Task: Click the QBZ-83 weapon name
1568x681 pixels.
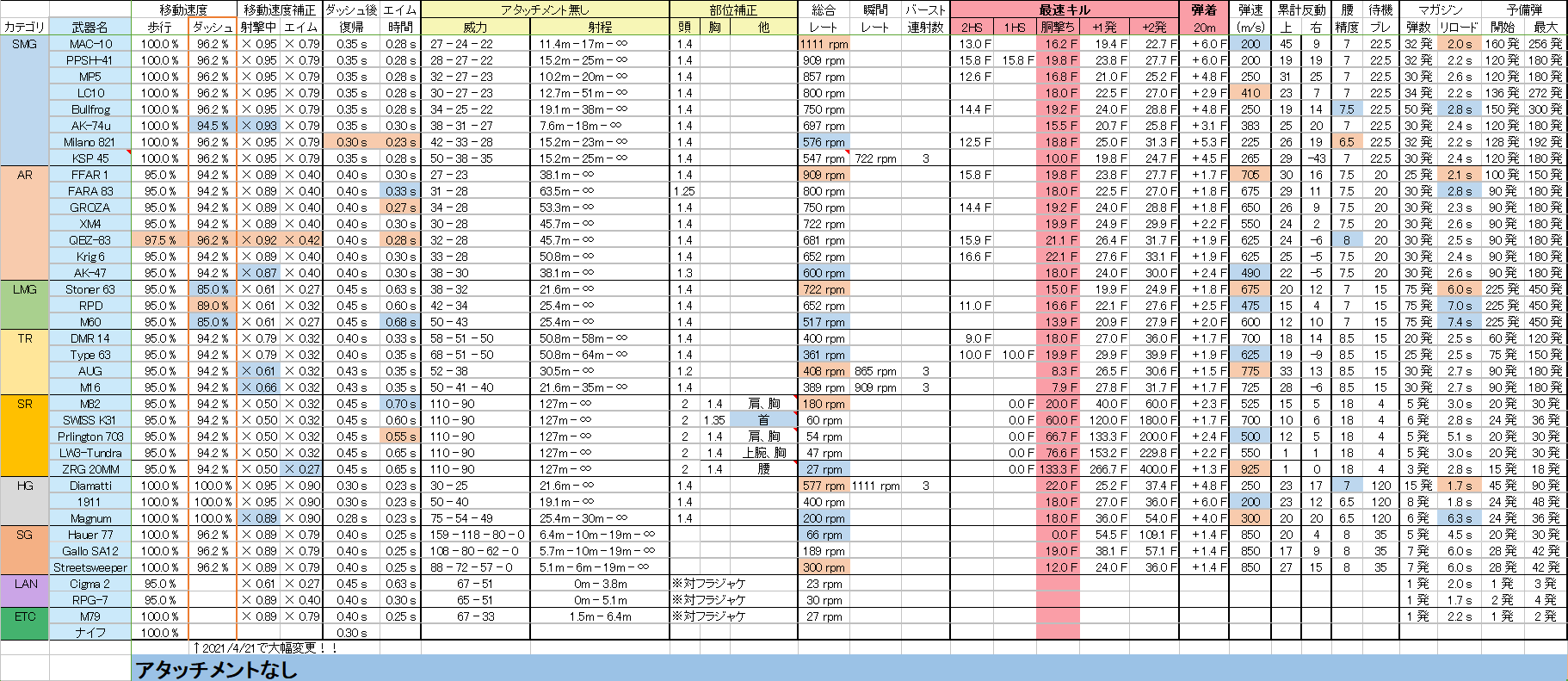Action: pyautogui.click(x=90, y=240)
